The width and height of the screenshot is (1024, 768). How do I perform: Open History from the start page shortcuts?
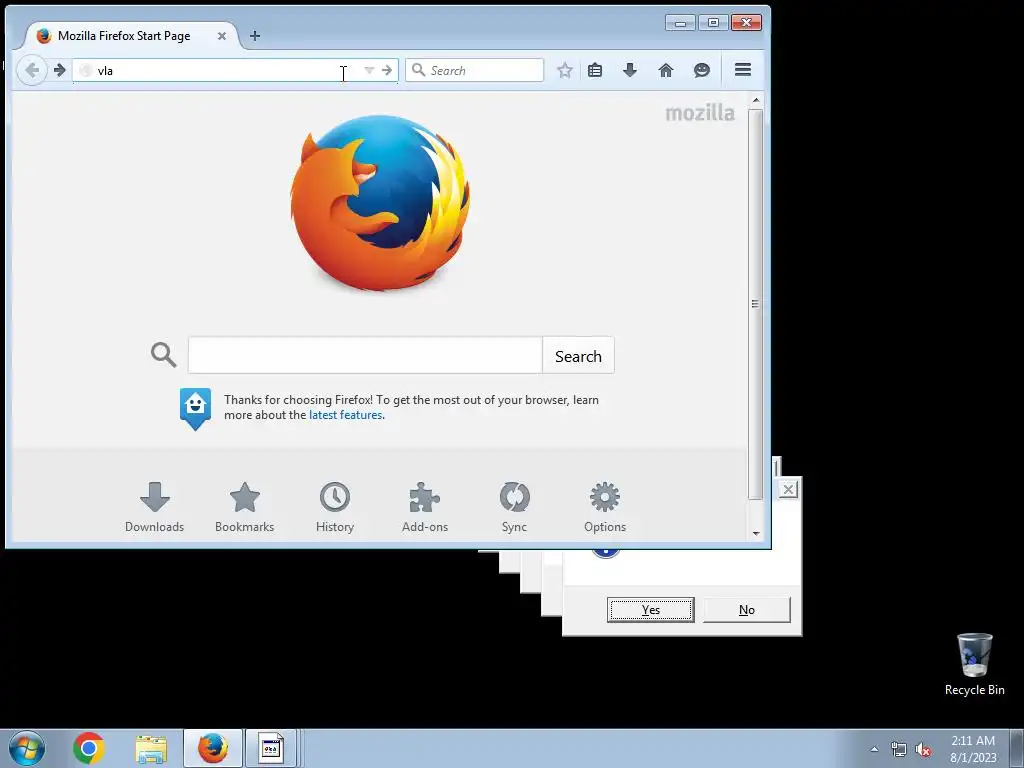pyautogui.click(x=334, y=507)
